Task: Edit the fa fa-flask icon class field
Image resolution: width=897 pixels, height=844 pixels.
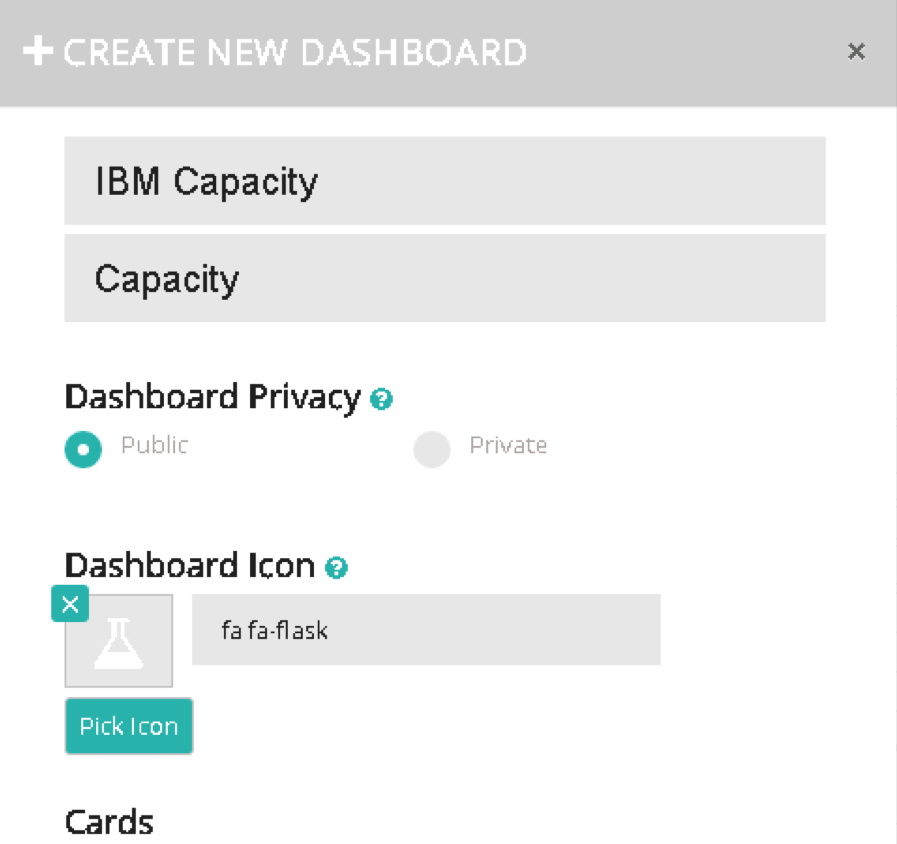Action: (x=426, y=630)
